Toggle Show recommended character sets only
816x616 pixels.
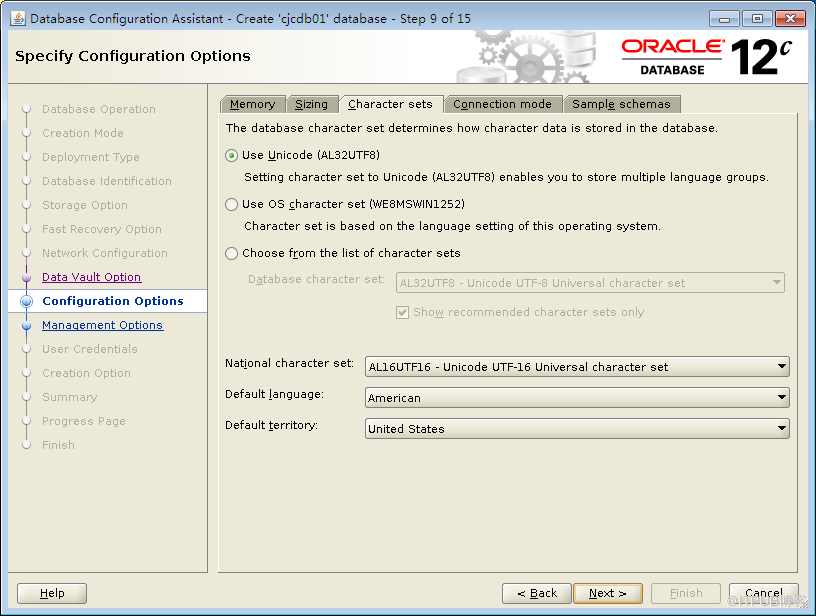click(402, 312)
